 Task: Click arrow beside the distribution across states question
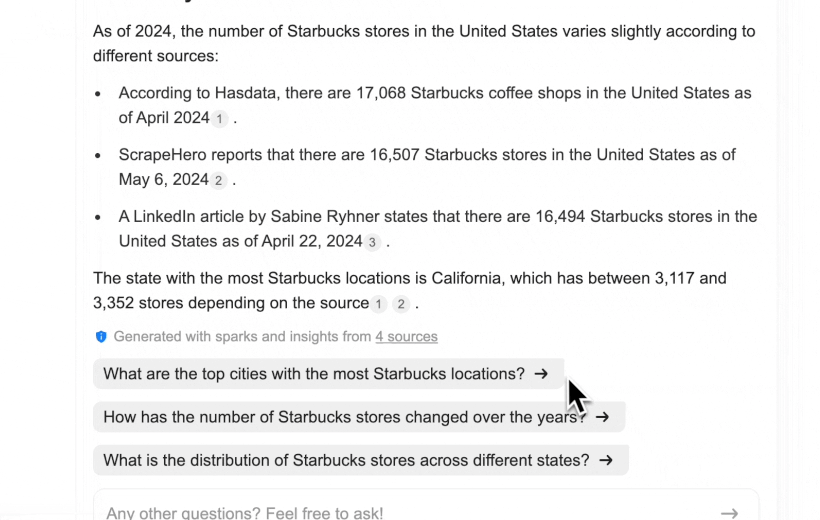606,461
